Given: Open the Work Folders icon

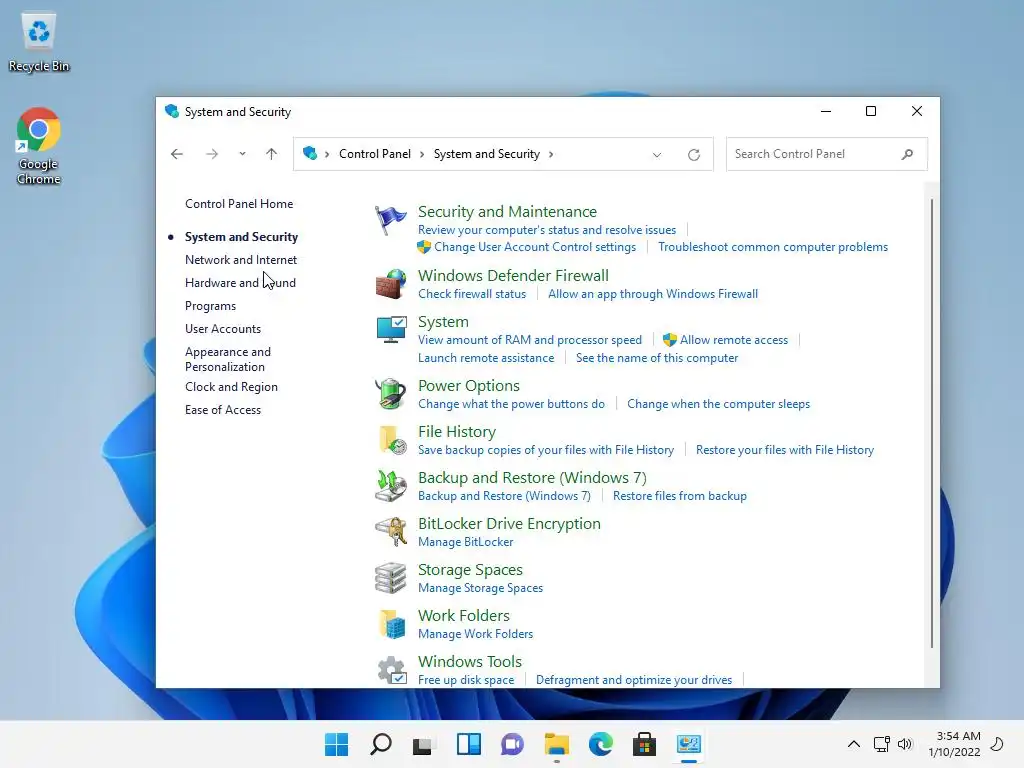Looking at the screenshot, I should [x=391, y=624].
